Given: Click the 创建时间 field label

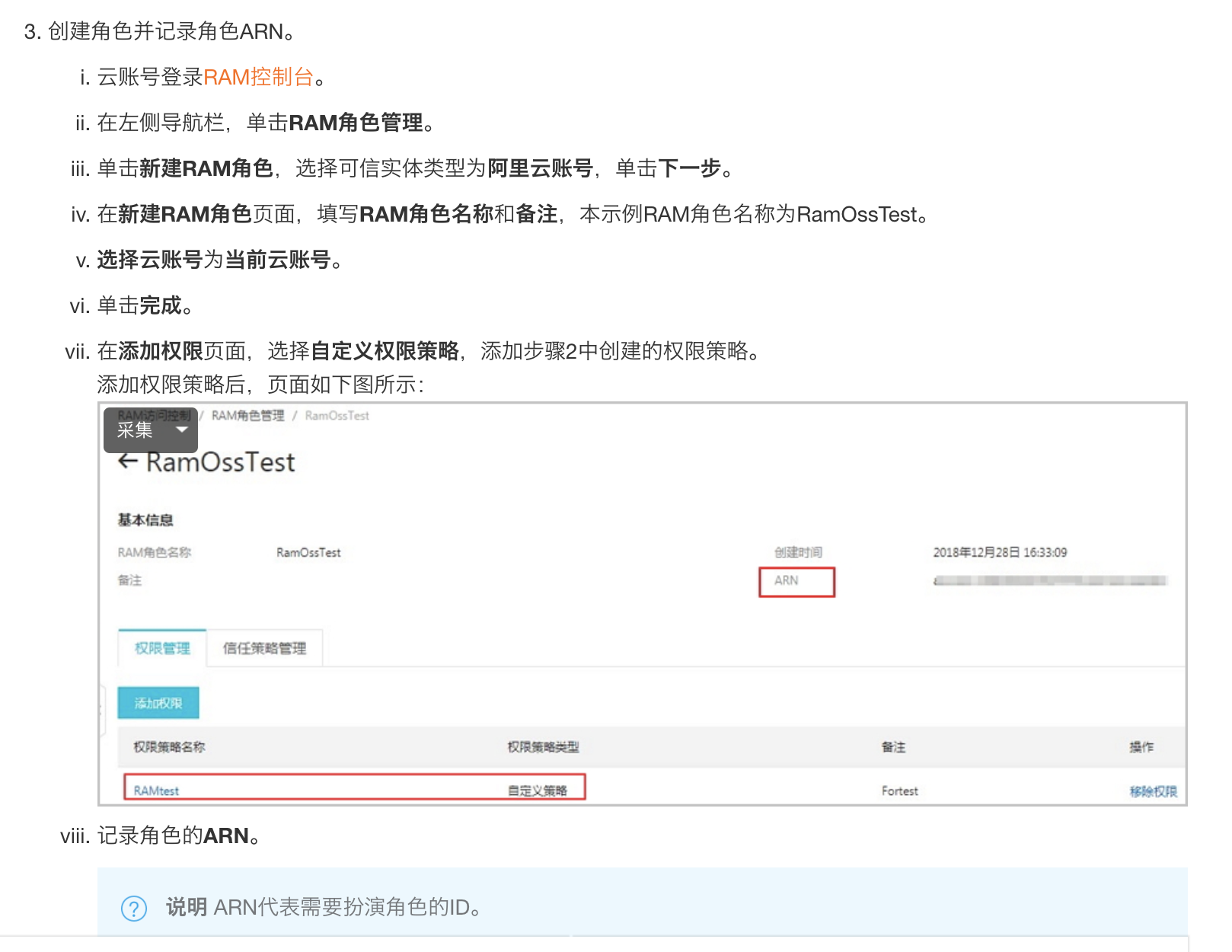Looking at the screenshot, I should point(799,552).
